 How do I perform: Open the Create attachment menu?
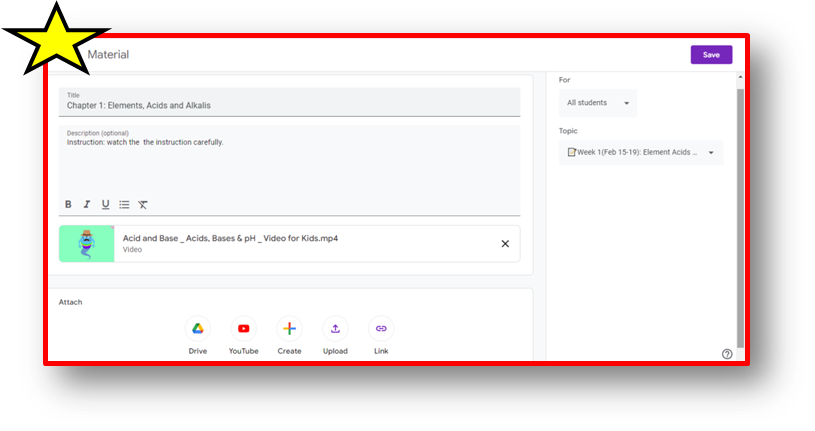[x=290, y=329]
